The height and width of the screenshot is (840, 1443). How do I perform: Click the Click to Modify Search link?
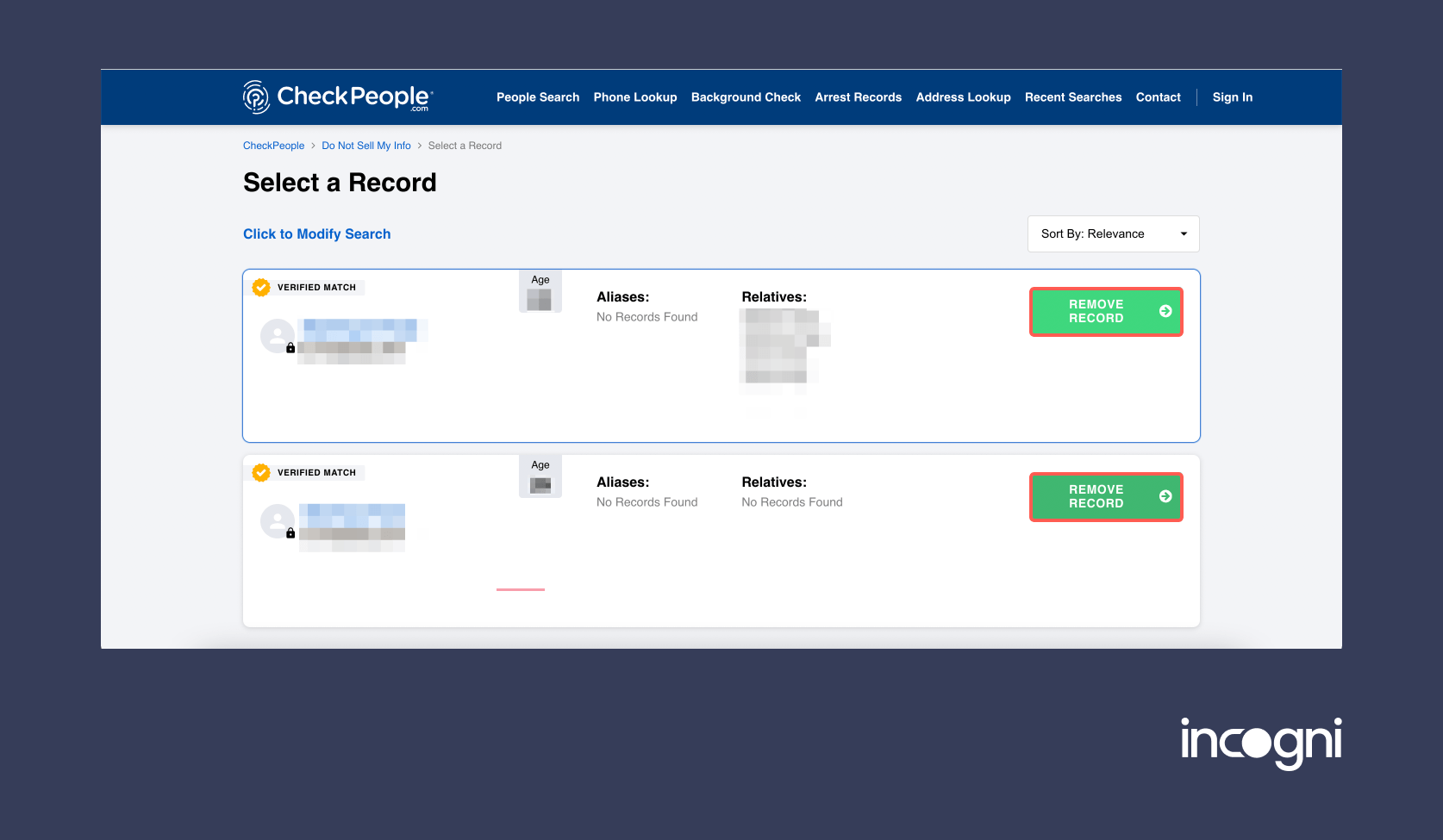(x=316, y=234)
